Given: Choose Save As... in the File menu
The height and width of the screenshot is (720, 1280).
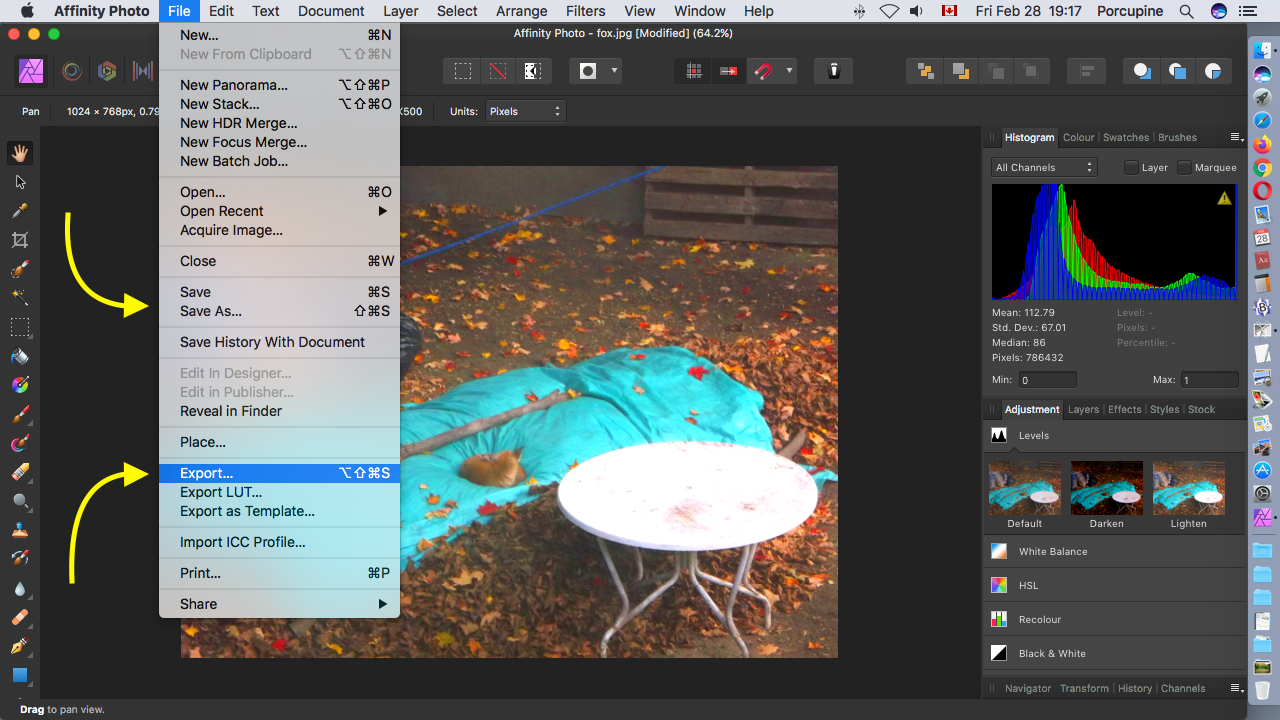Looking at the screenshot, I should 279,311.
